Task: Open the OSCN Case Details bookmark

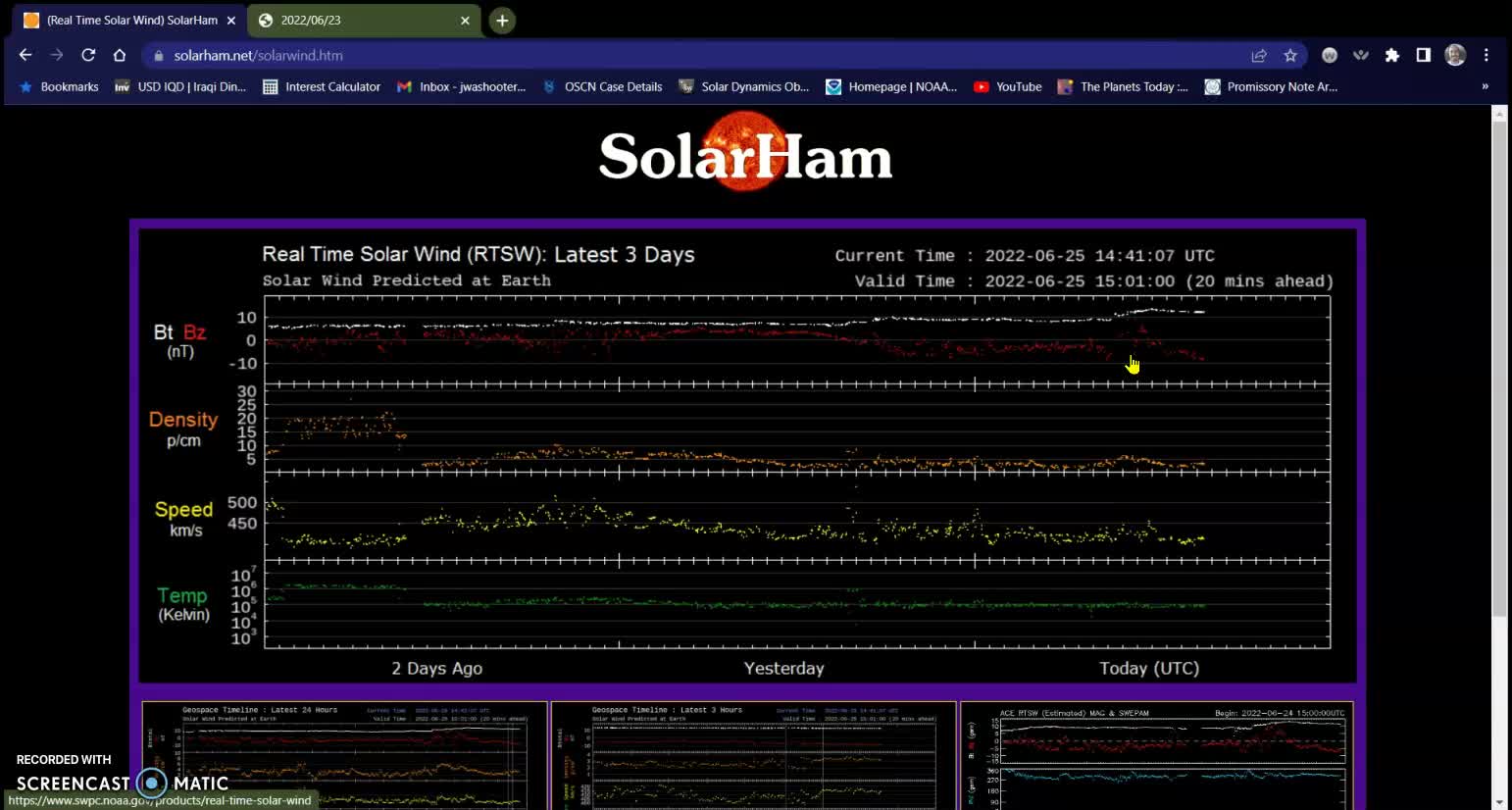Action: pyautogui.click(x=602, y=86)
